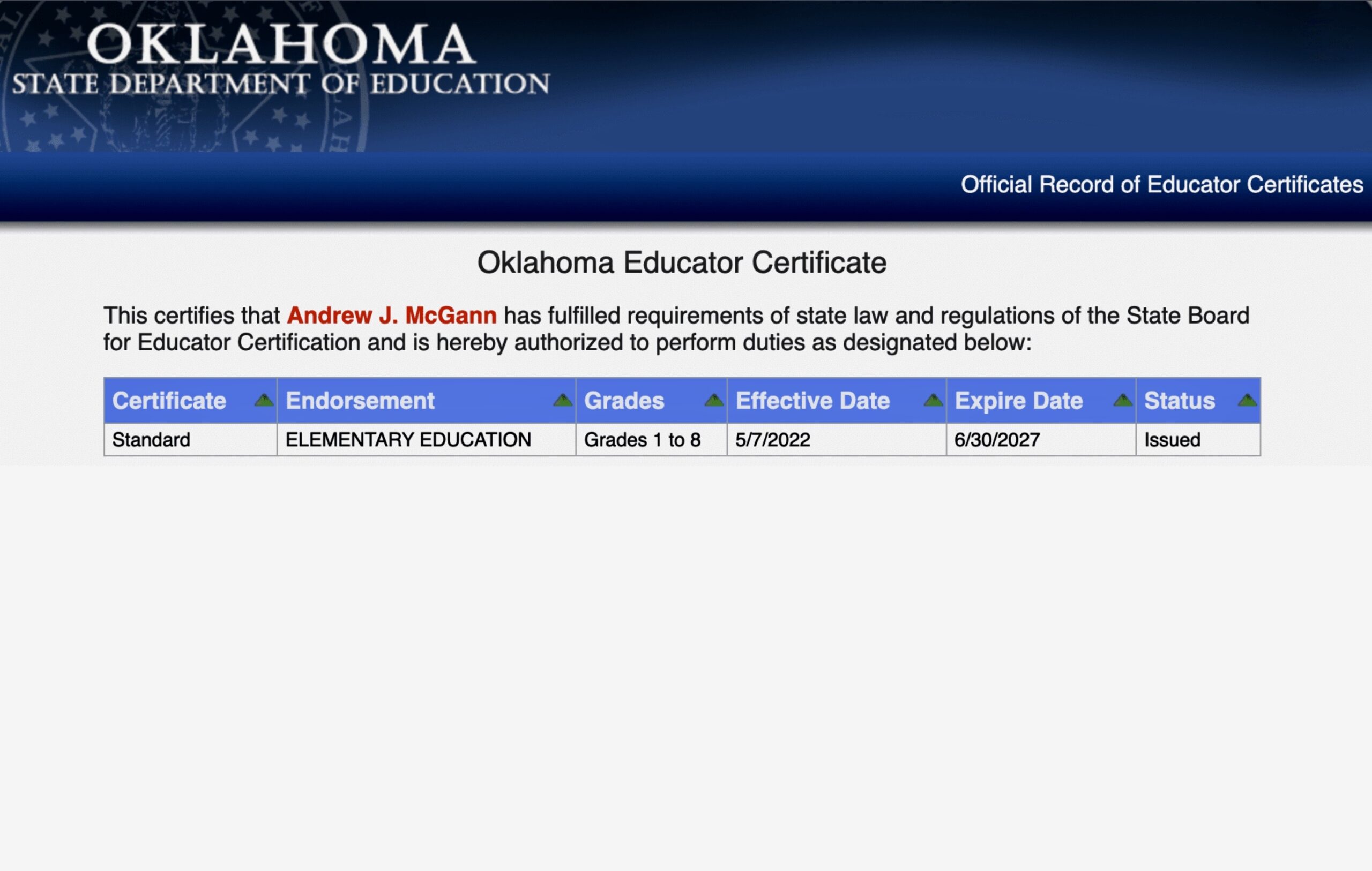Click the Endorsement column header text

tap(360, 401)
